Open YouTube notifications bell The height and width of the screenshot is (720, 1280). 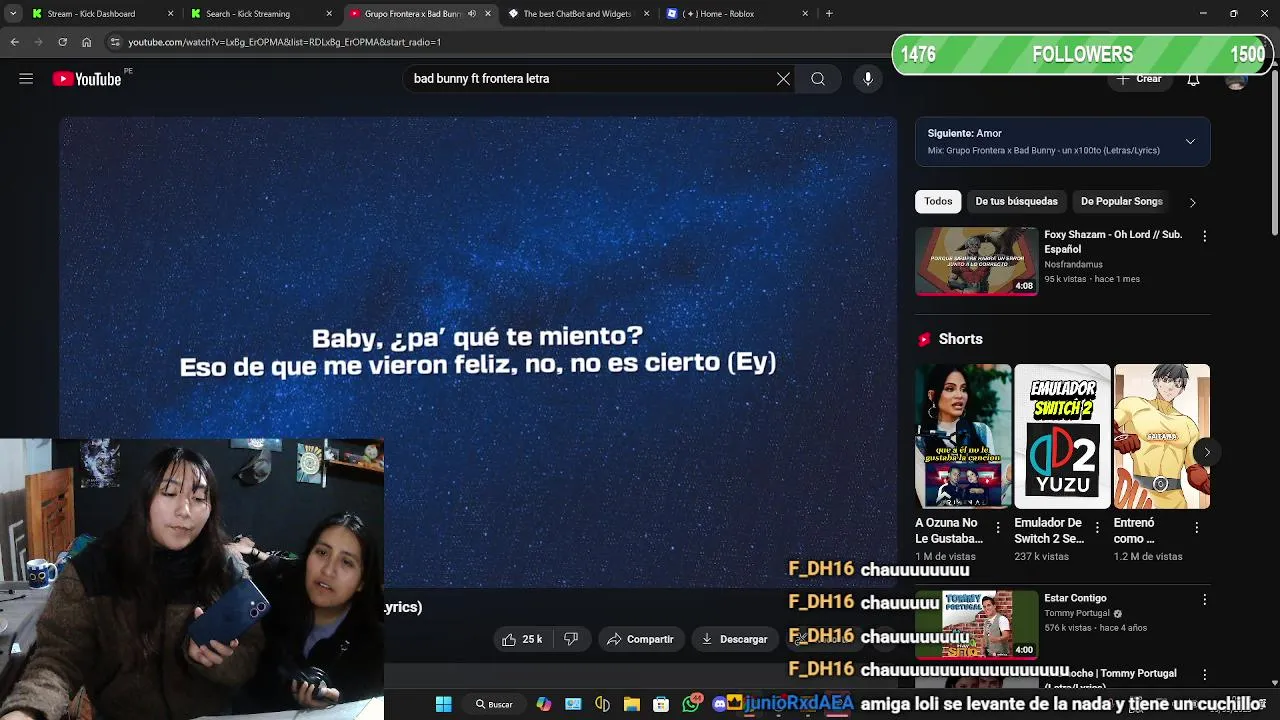[x=1193, y=79]
